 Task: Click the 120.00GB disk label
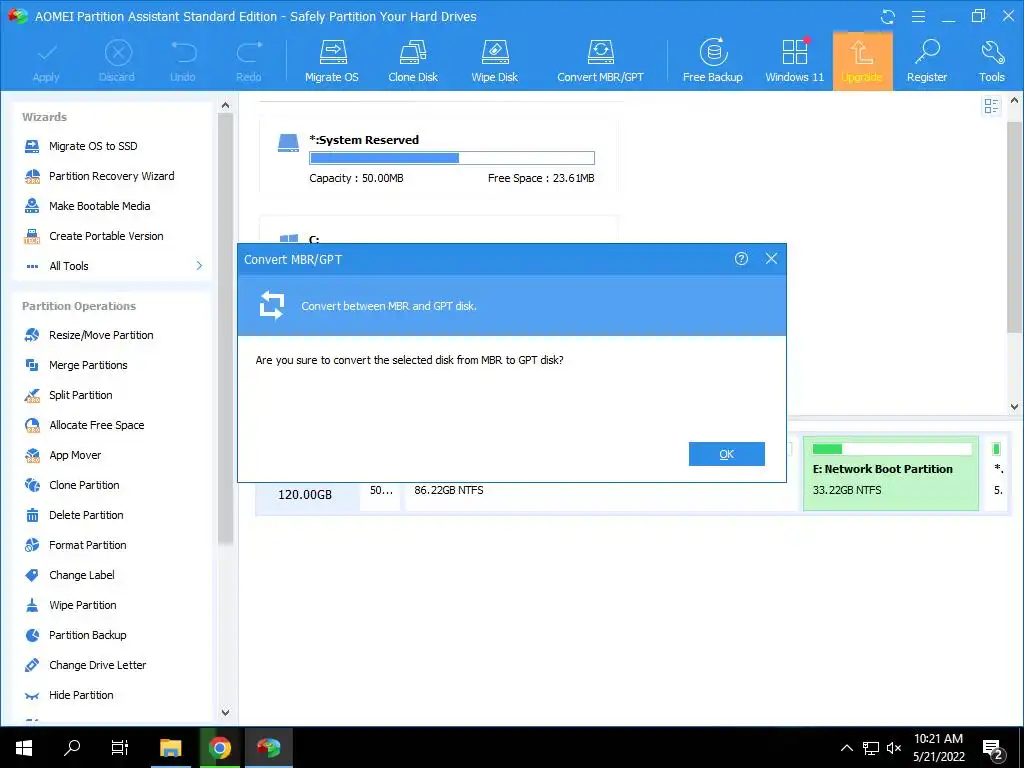point(305,494)
